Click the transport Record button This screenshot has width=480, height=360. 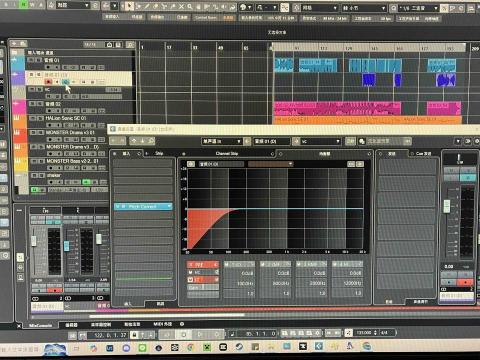(x=217, y=334)
